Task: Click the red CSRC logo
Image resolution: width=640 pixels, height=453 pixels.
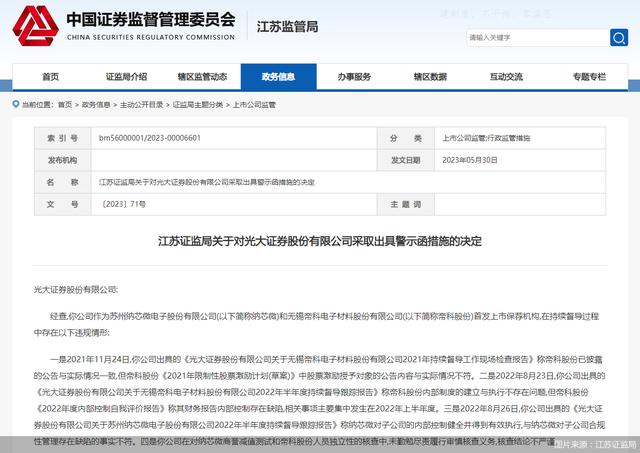Action: click(36, 26)
